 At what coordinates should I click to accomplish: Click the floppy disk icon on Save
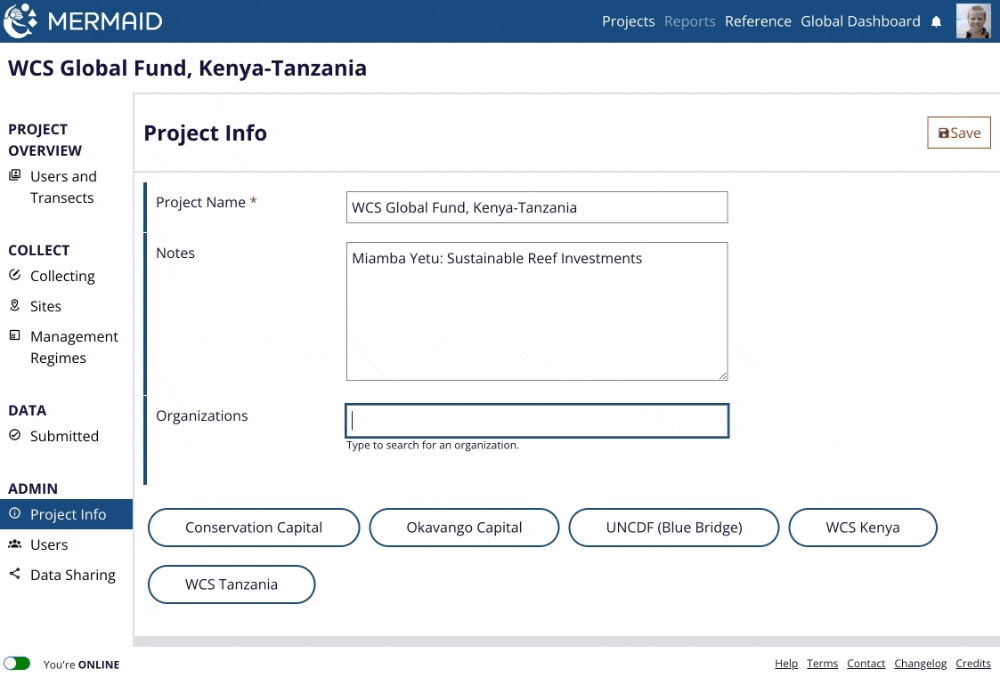[x=943, y=133]
